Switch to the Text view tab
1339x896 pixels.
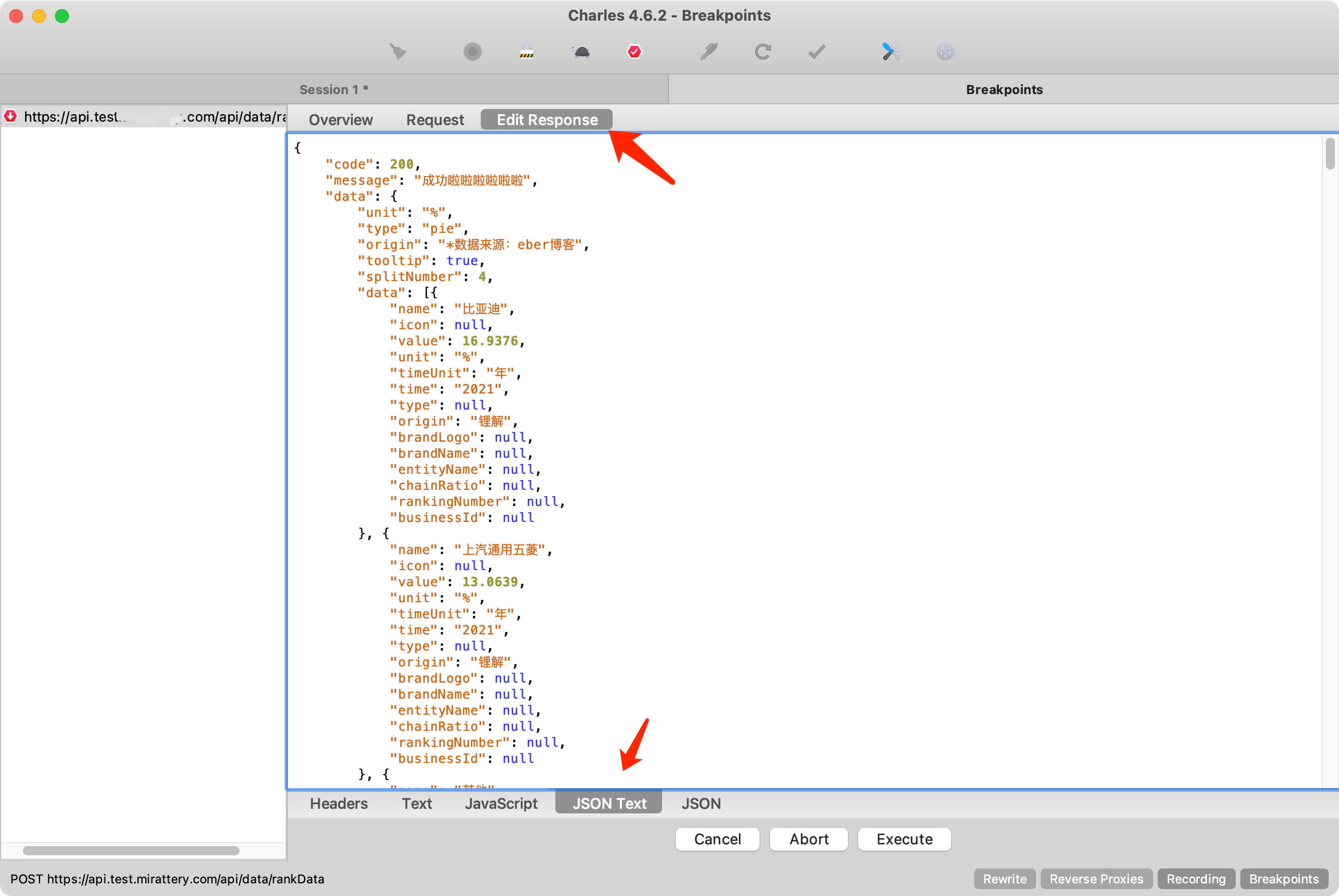pyautogui.click(x=417, y=803)
